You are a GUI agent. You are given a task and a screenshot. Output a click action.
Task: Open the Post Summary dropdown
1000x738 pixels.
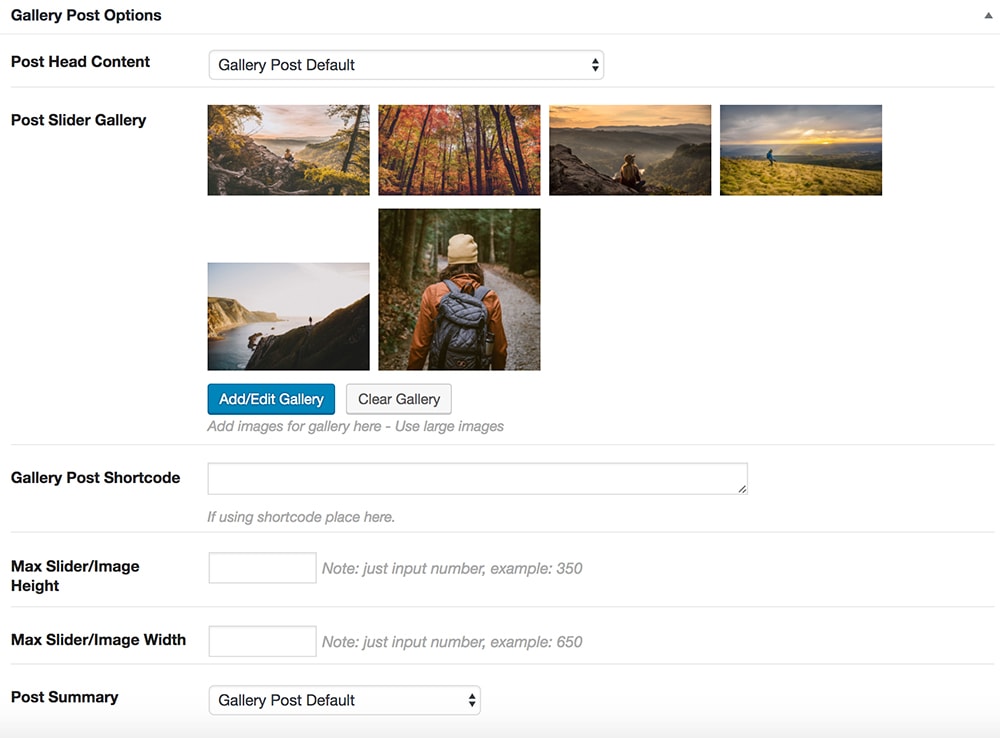pos(344,700)
